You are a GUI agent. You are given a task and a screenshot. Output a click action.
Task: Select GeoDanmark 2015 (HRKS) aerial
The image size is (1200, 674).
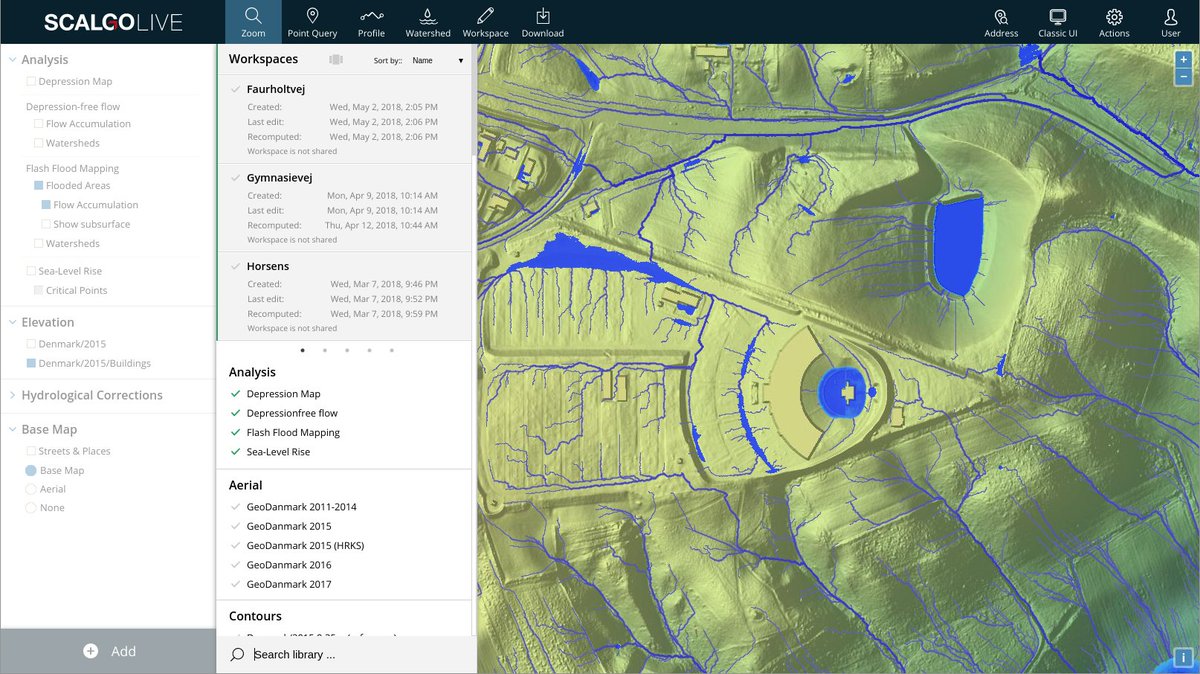tap(305, 546)
